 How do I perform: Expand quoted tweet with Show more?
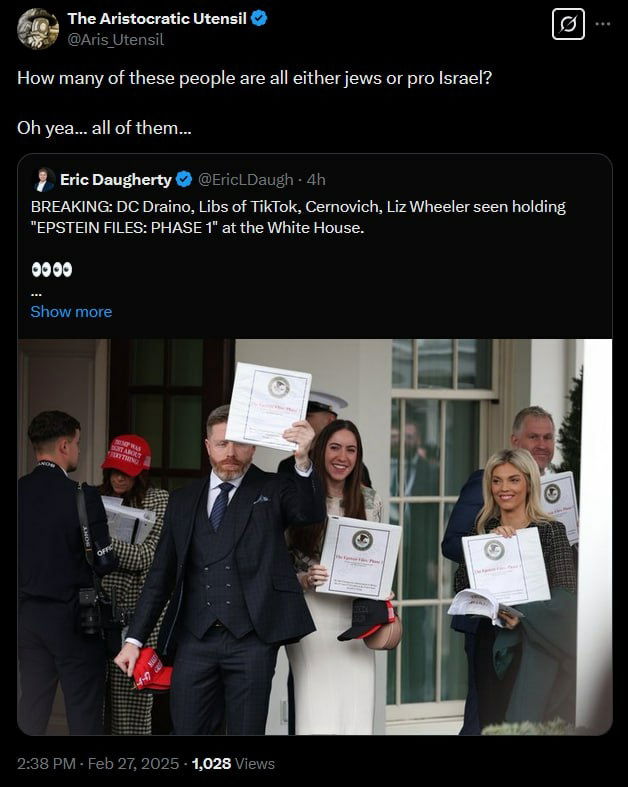[71, 312]
